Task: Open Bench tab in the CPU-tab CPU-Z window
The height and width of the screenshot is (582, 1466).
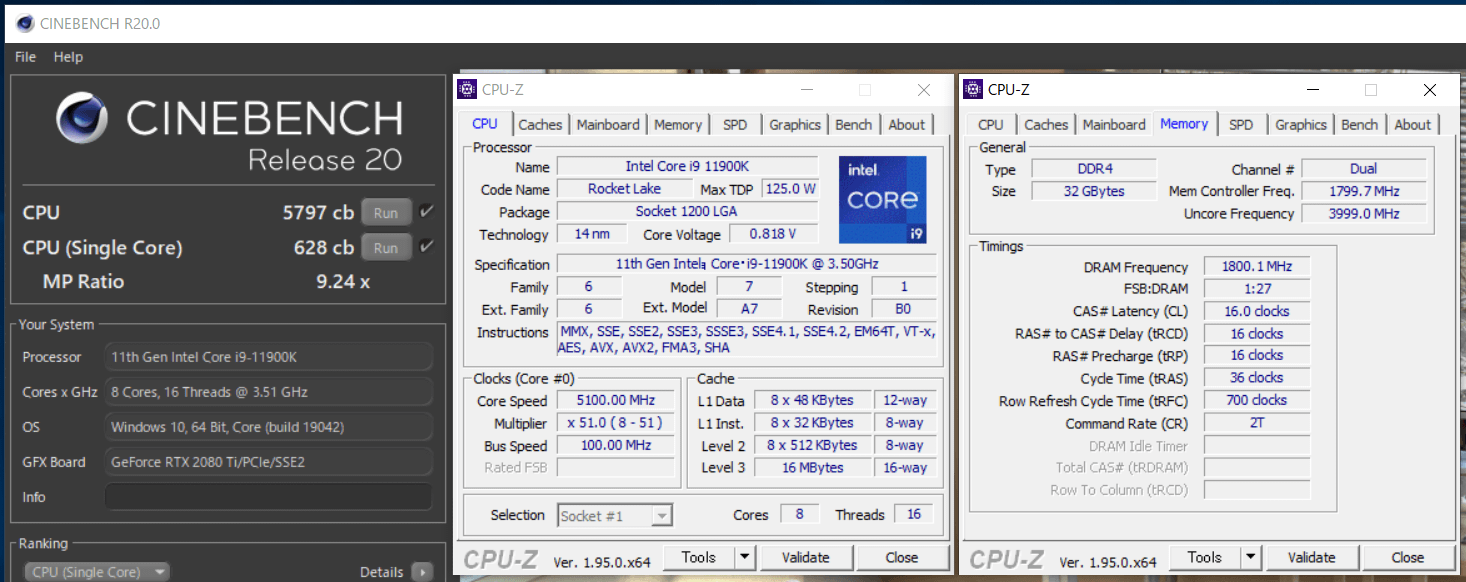Action: tap(853, 124)
